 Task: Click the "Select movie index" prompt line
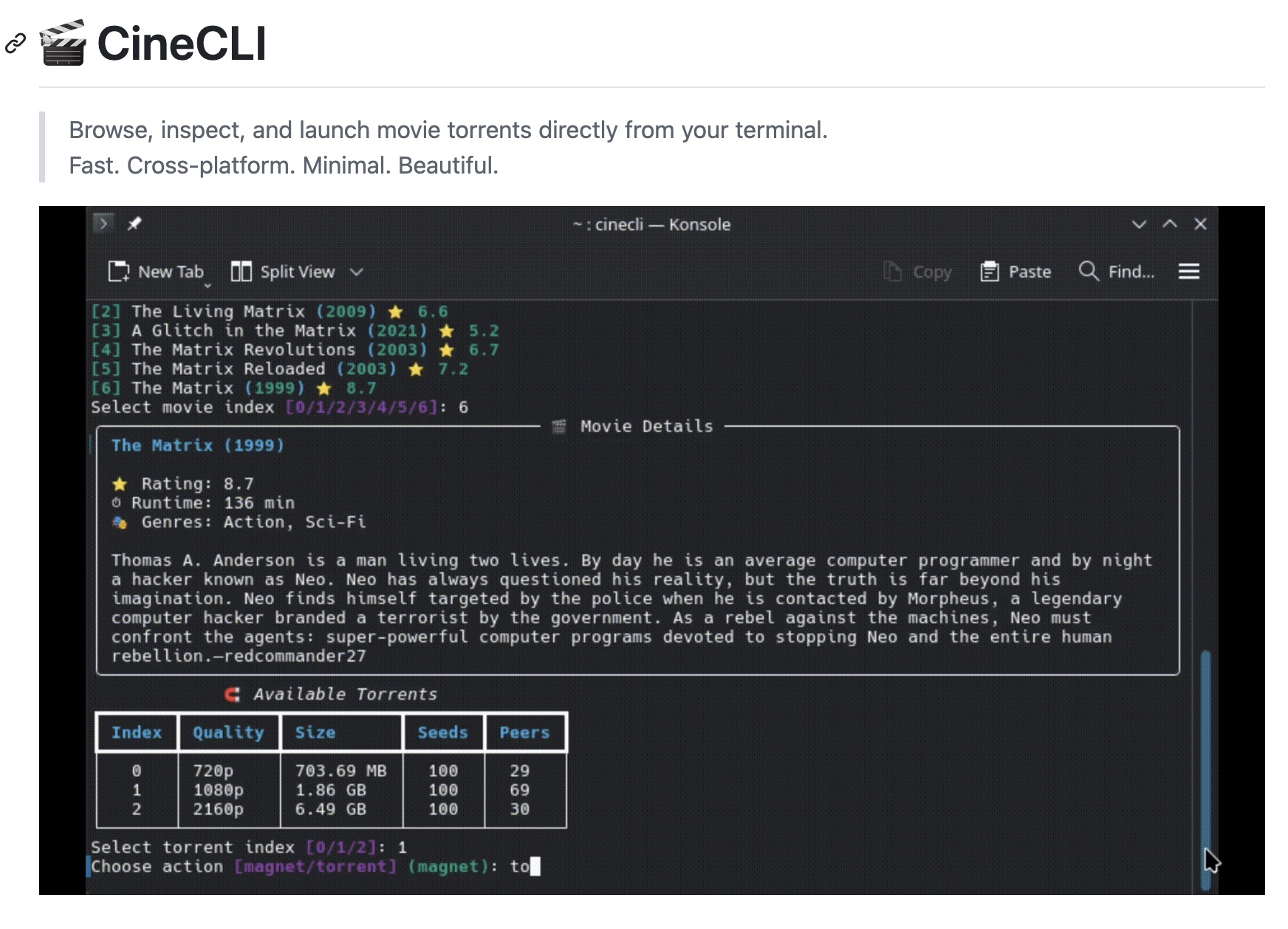click(280, 408)
